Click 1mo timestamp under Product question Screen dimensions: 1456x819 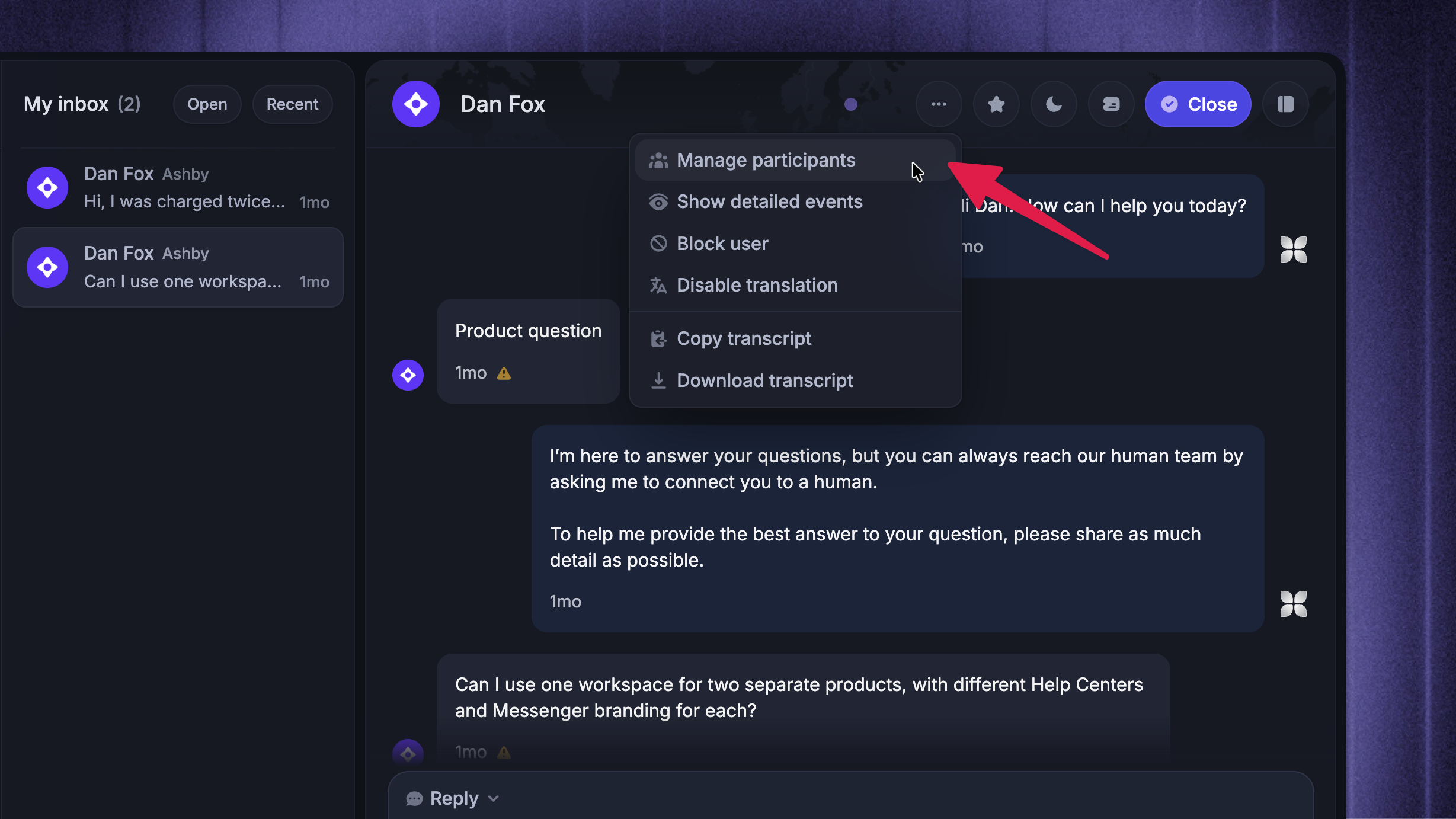pyautogui.click(x=471, y=373)
